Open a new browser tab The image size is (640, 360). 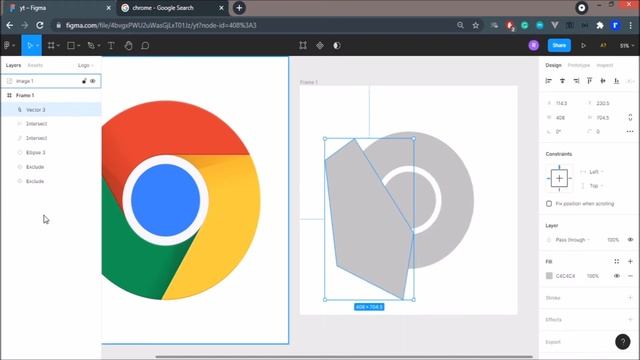pyautogui.click(x=239, y=8)
